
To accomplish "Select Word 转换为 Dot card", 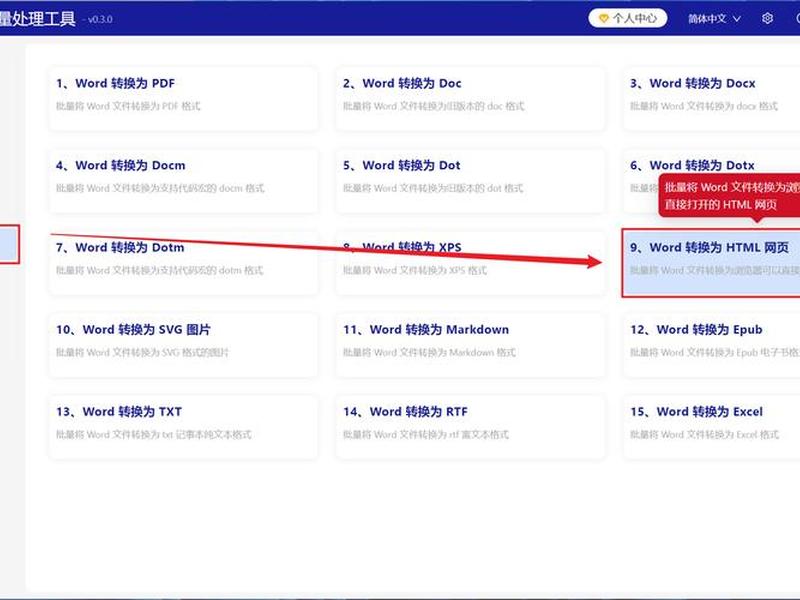I will coord(470,181).
